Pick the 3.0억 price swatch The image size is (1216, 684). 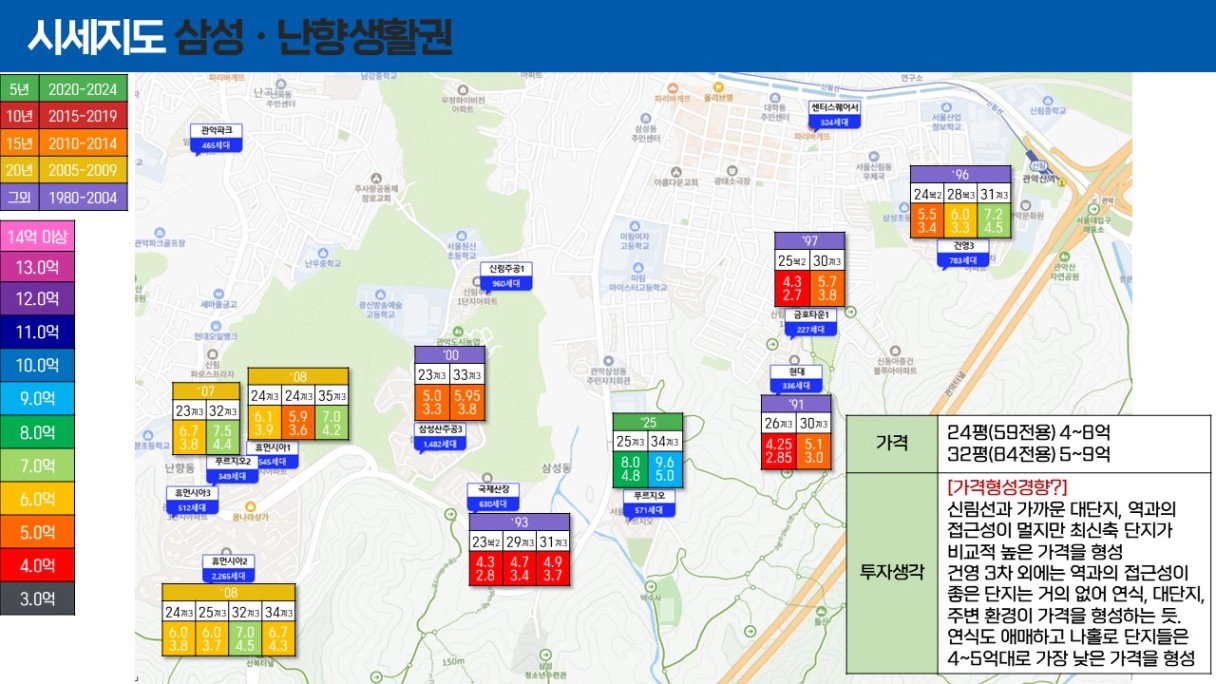click(x=38, y=599)
